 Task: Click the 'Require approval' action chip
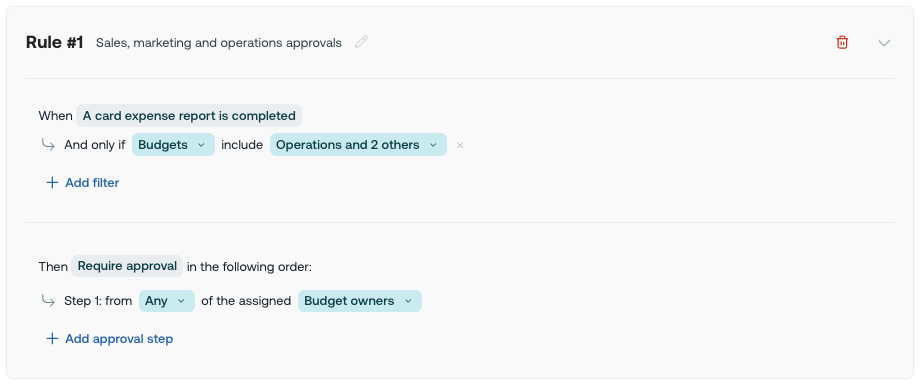[x=127, y=266]
